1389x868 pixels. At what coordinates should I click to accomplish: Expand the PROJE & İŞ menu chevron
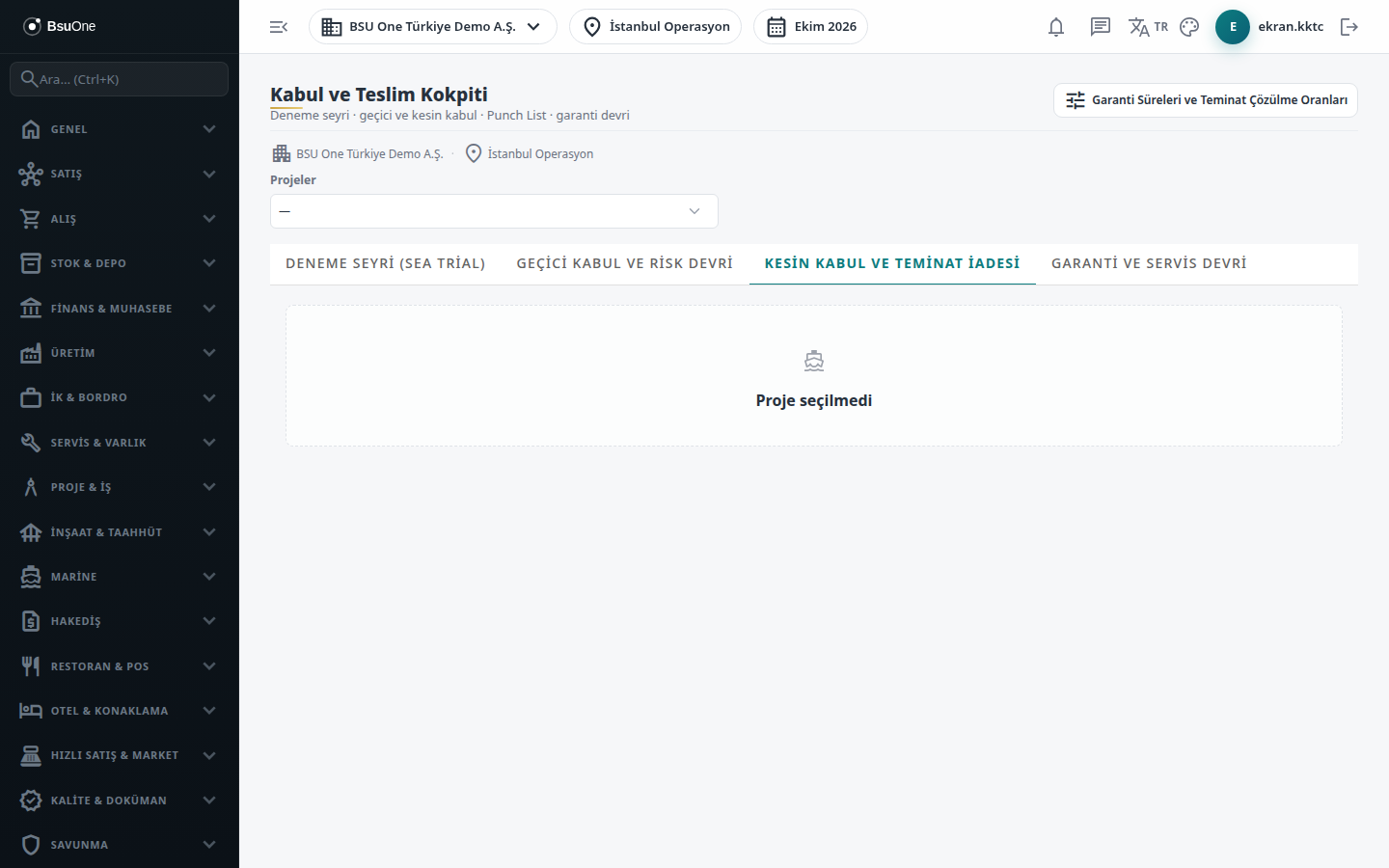209,487
